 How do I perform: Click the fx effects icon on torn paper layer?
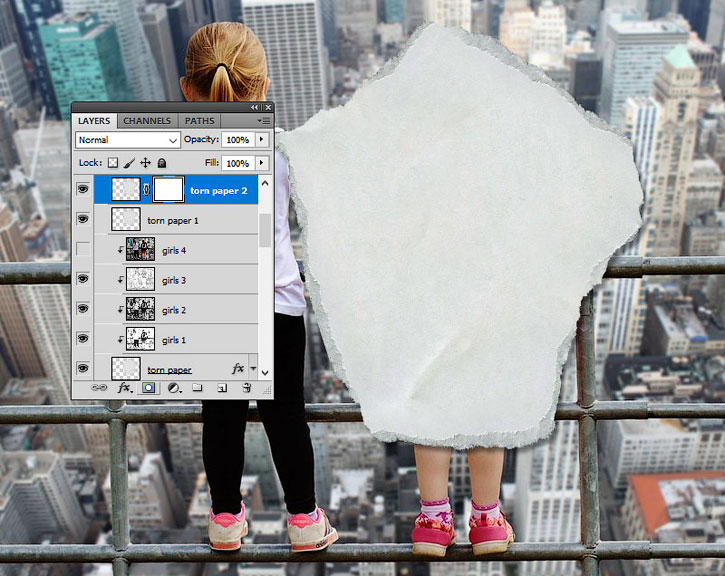(238, 368)
